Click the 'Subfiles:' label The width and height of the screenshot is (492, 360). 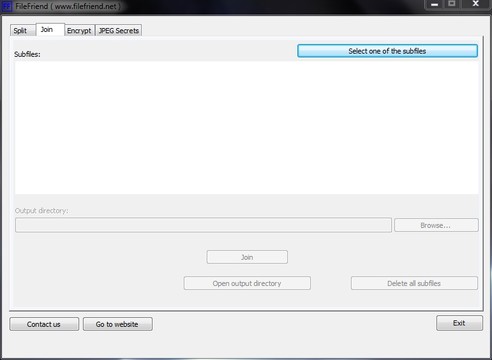pos(27,54)
